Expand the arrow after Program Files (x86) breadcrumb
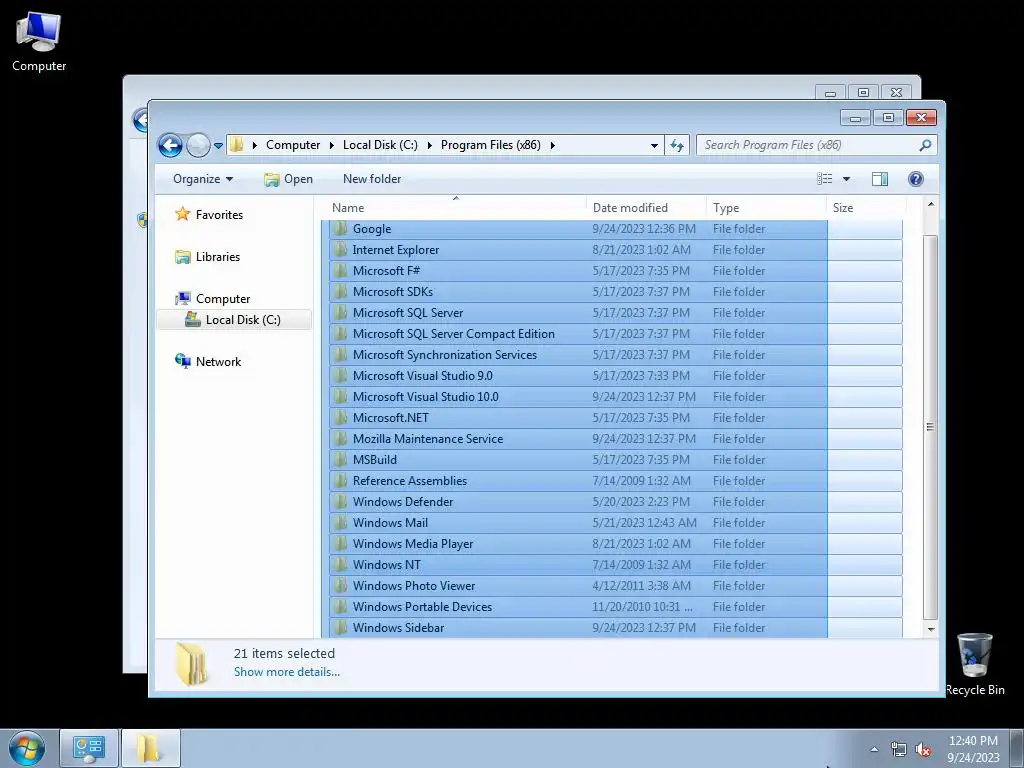Screen dimensions: 1024x768 [x=552, y=145]
